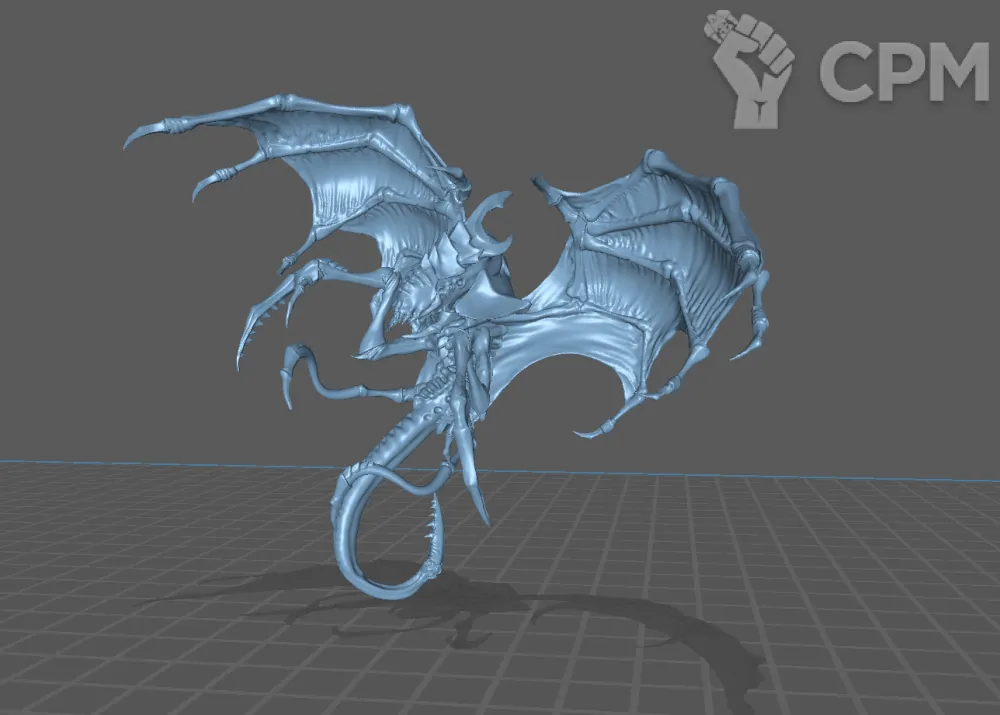Click the blue horizon line of build plate

[x=150, y=463]
